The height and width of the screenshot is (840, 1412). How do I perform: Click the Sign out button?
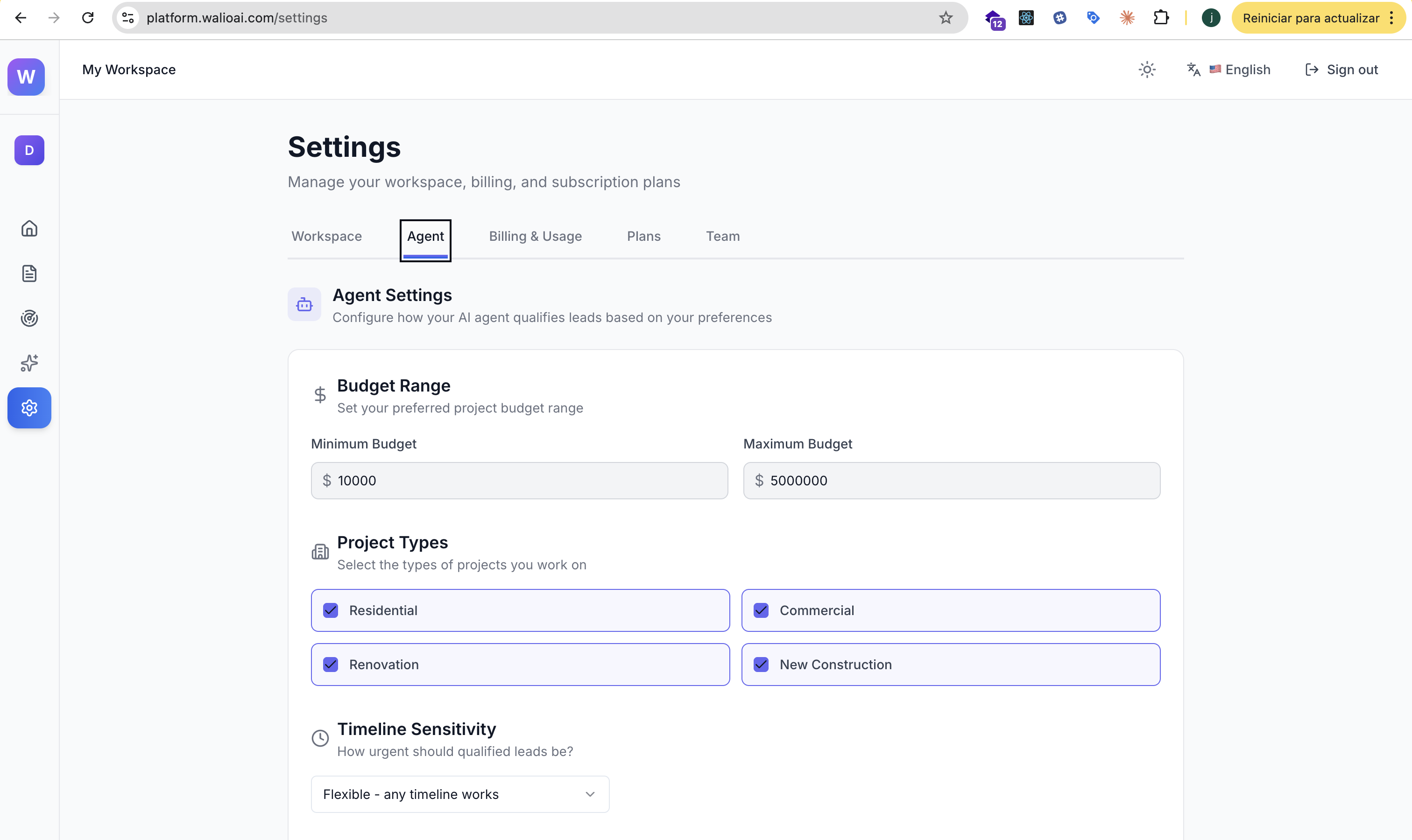click(x=1341, y=69)
